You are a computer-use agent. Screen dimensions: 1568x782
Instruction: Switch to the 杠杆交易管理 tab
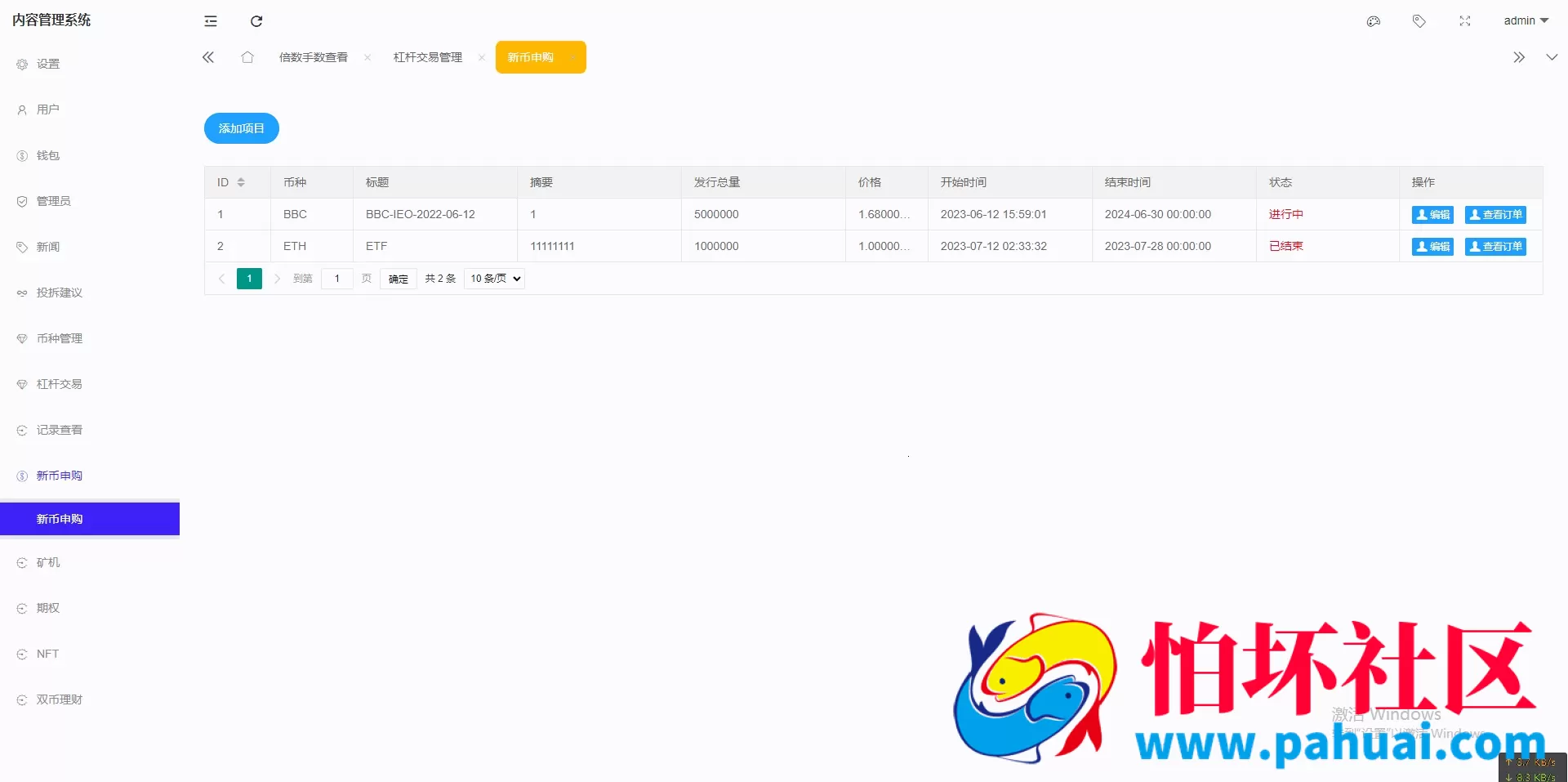point(428,57)
